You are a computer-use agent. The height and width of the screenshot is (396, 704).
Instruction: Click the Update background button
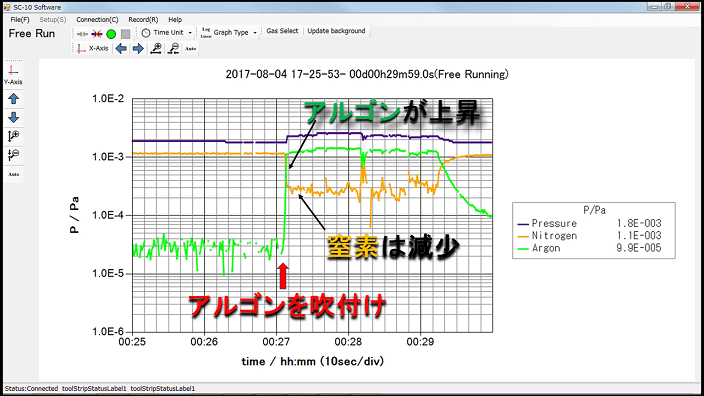[336, 31]
